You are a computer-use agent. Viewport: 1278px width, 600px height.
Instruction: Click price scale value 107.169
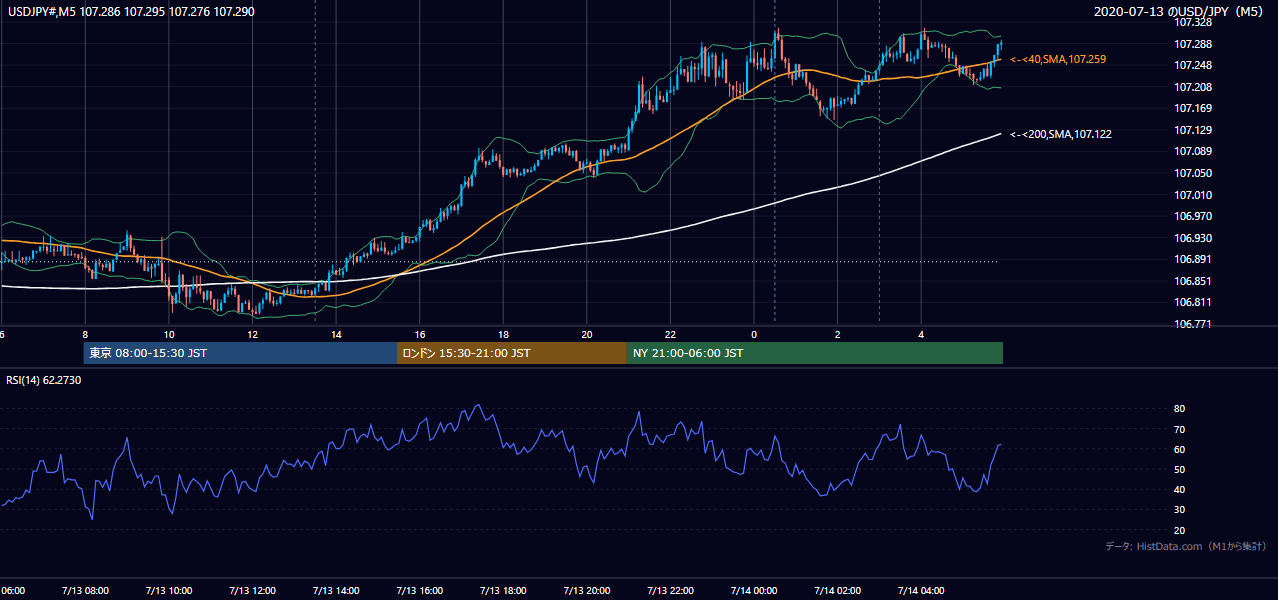pos(1193,108)
